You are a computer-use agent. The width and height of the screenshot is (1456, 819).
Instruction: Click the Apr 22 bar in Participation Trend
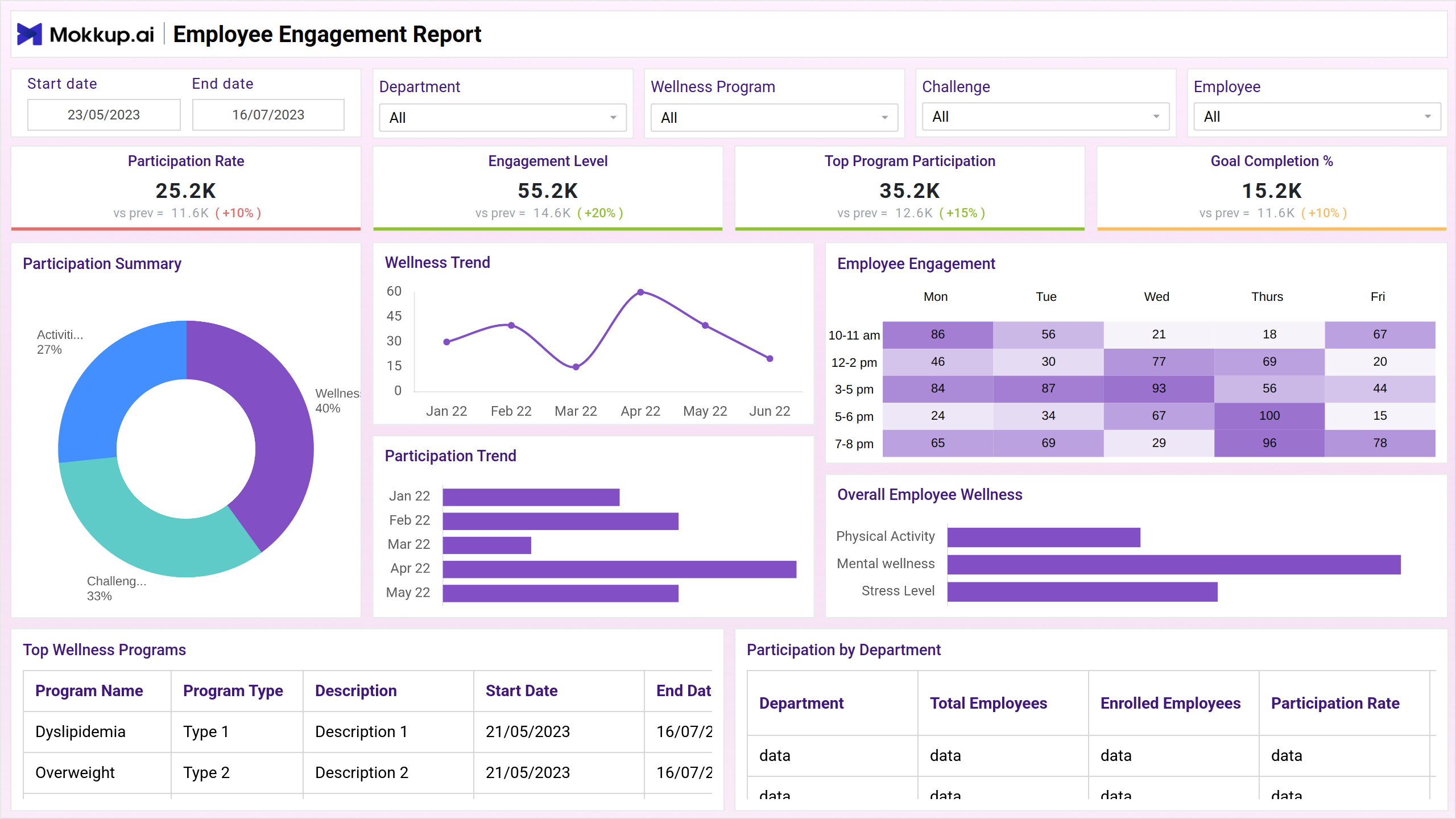click(619, 569)
